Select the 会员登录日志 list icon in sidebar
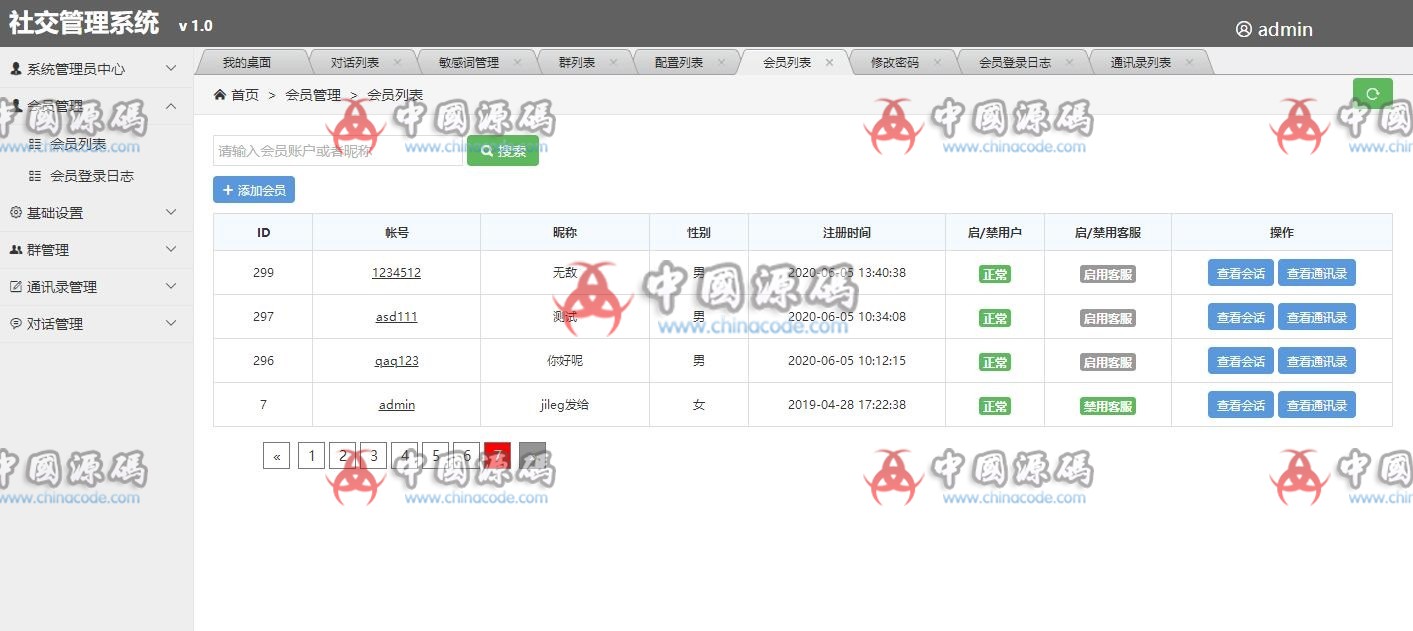Screen dimensions: 1413x631 (37, 175)
